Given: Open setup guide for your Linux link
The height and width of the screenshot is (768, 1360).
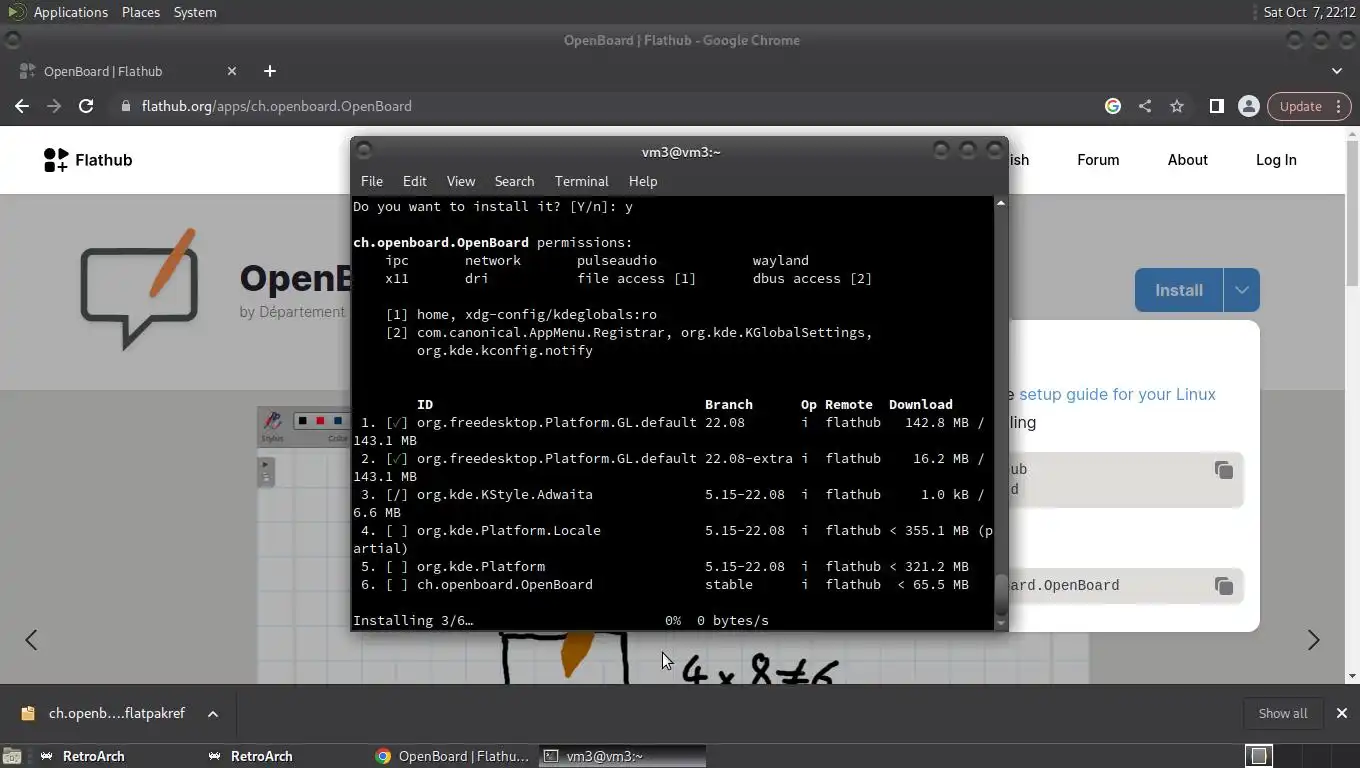Looking at the screenshot, I should click(x=1117, y=394).
